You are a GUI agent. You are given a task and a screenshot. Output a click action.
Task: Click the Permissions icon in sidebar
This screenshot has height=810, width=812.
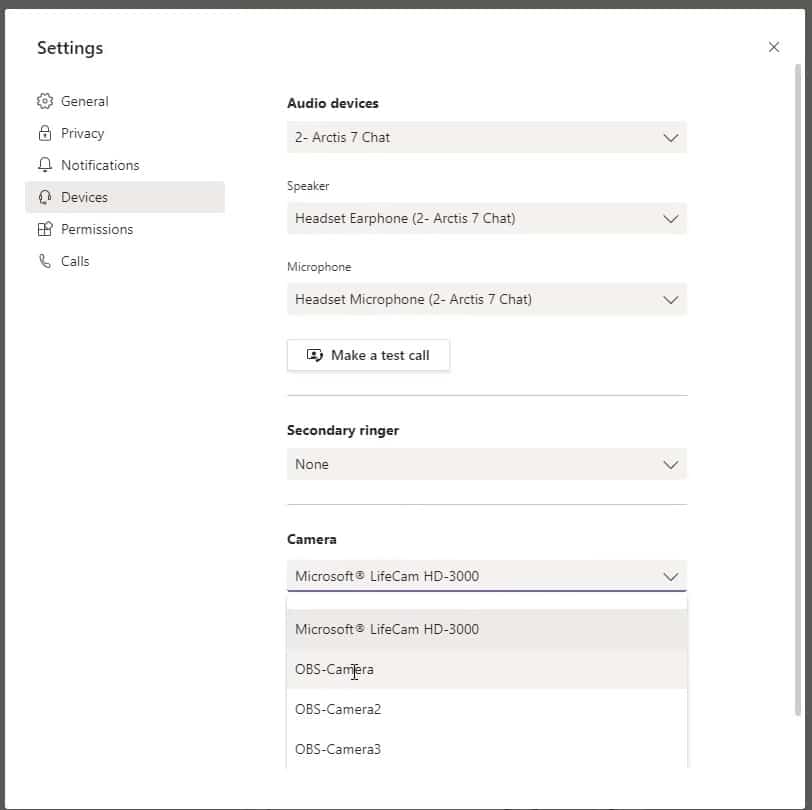[45, 229]
